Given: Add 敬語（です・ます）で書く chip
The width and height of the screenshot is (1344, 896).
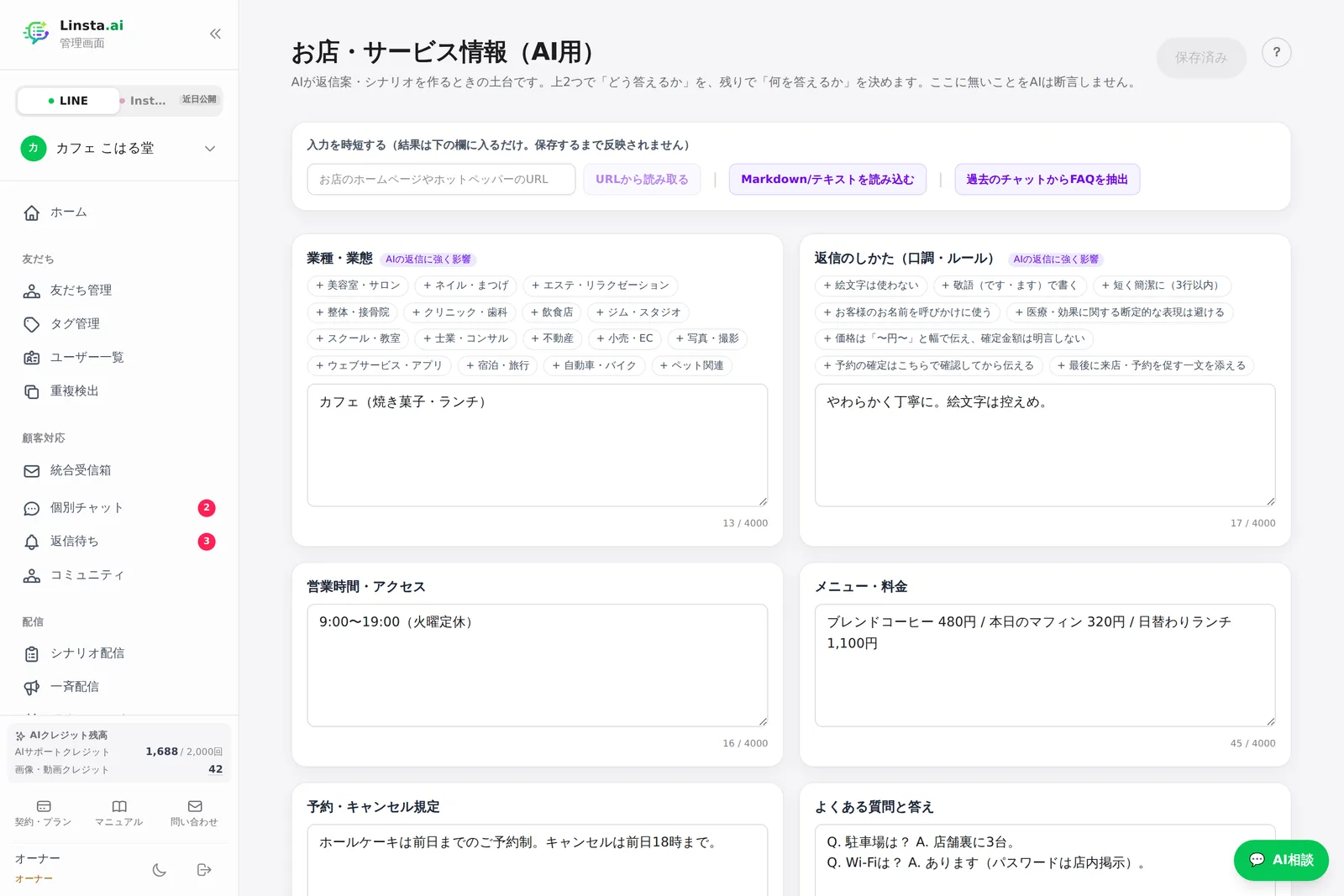Looking at the screenshot, I should click(x=1010, y=286).
